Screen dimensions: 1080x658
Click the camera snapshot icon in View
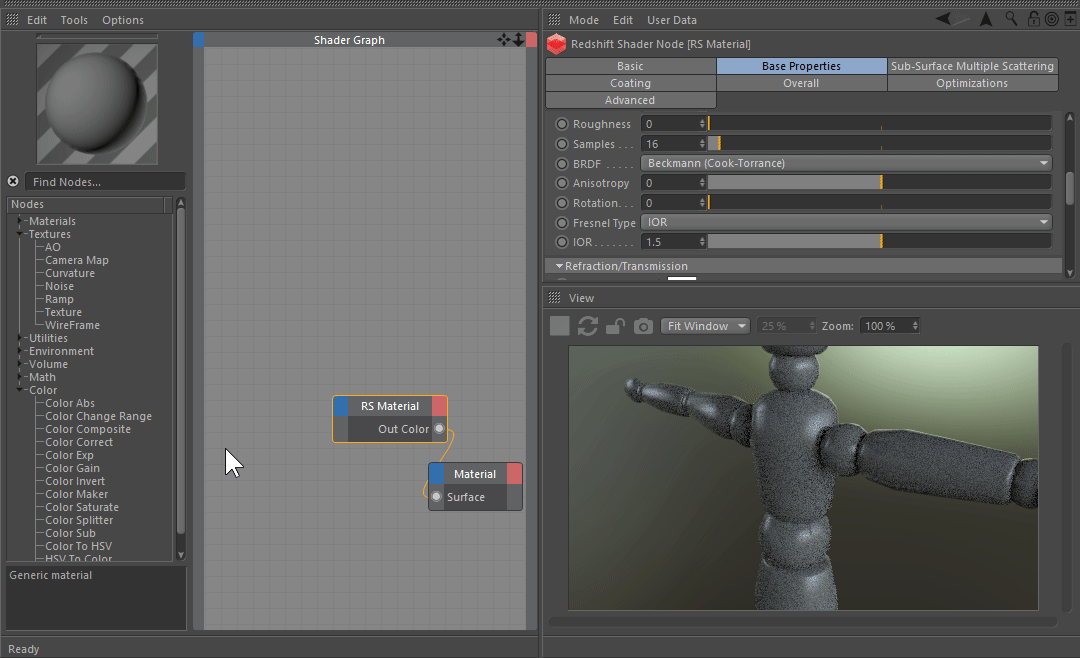pos(643,326)
